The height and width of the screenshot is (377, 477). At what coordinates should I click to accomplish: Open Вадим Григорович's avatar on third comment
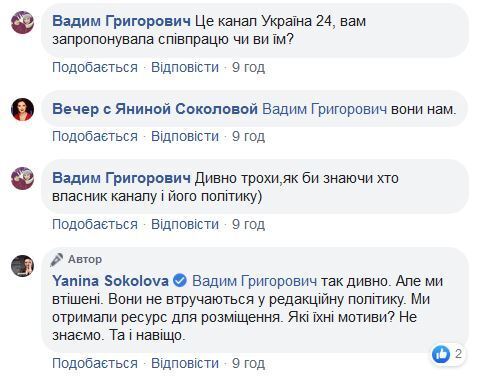23,178
